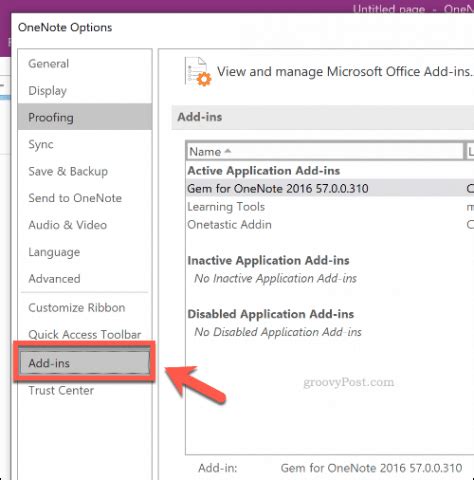Select the Proofing category

pos(85,117)
